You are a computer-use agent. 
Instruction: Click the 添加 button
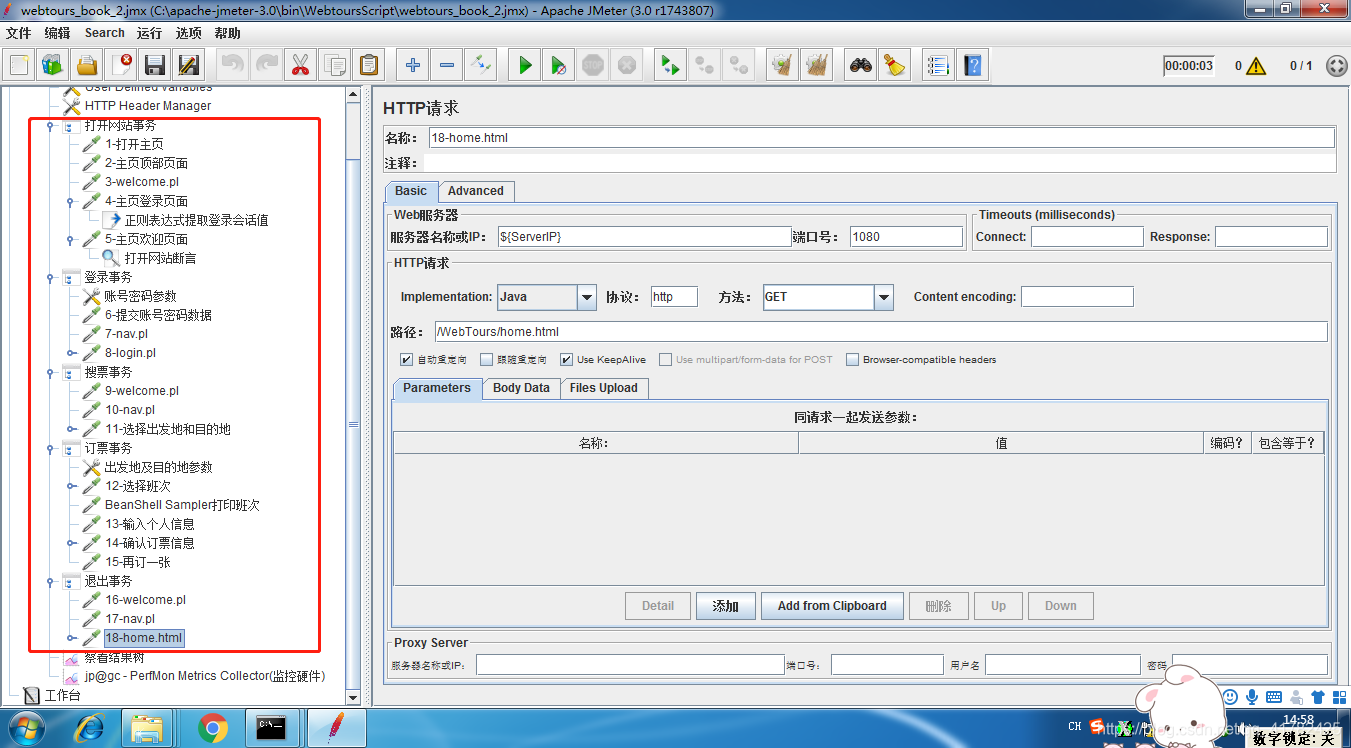click(725, 606)
